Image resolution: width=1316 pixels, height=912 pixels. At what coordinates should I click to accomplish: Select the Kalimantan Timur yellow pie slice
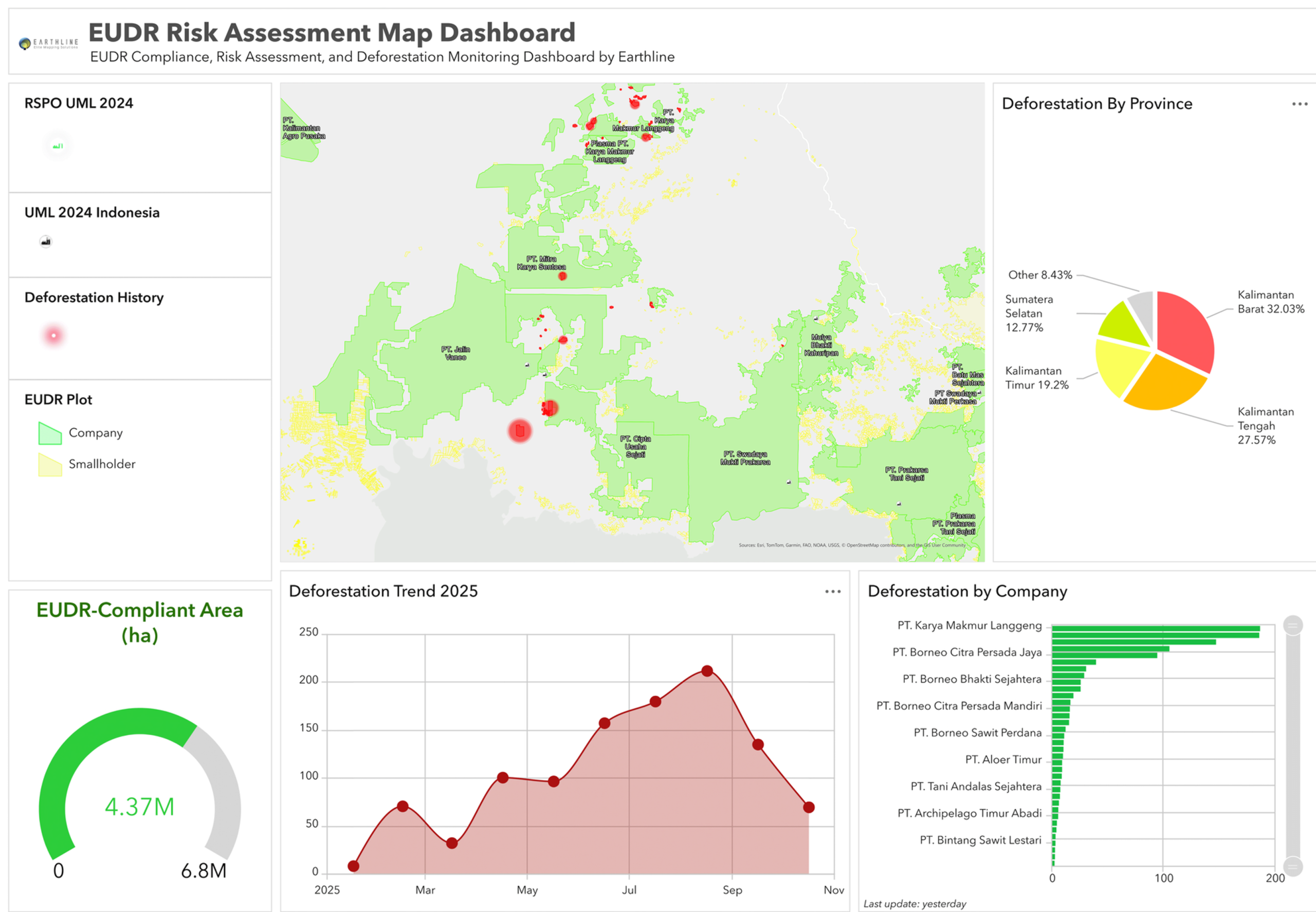click(x=1119, y=366)
